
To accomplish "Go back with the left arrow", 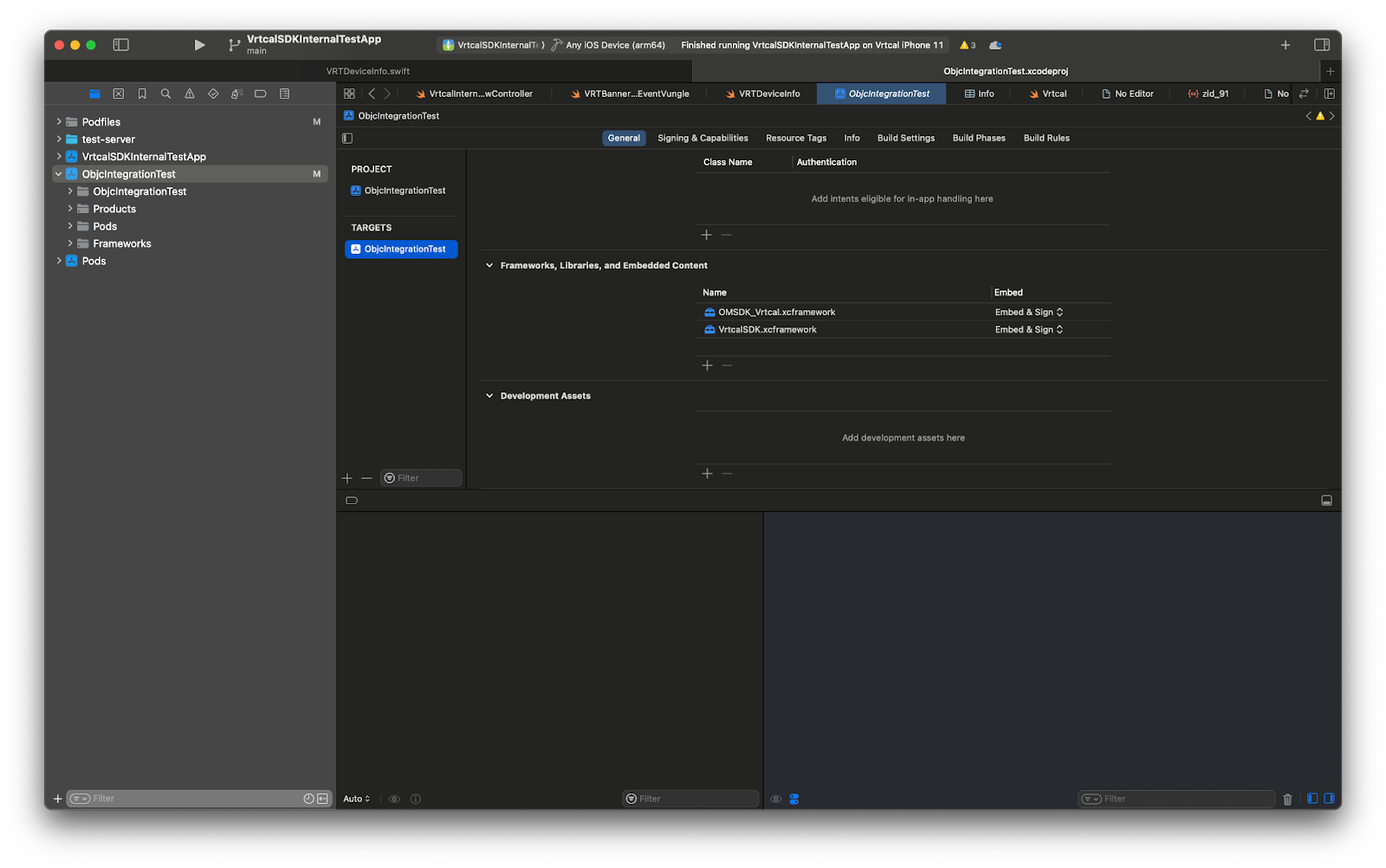I will pos(372,94).
